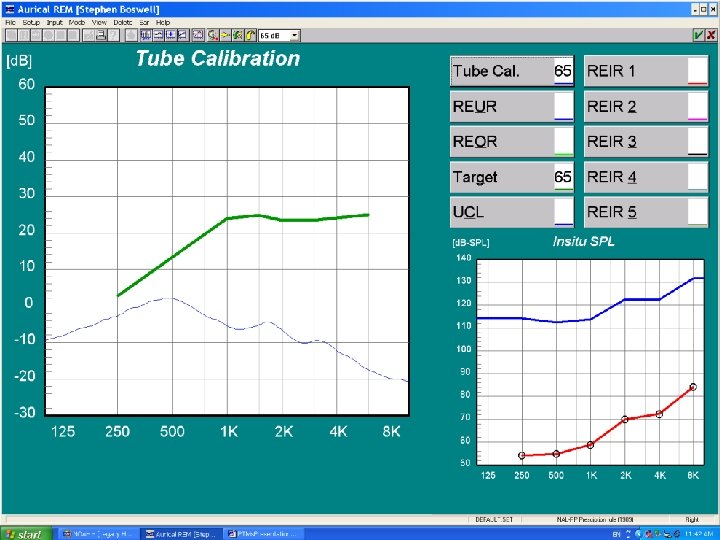This screenshot has height=540, width=720.
Task: Click the 2K circle marker on red Insitu curve
Action: click(x=624, y=419)
